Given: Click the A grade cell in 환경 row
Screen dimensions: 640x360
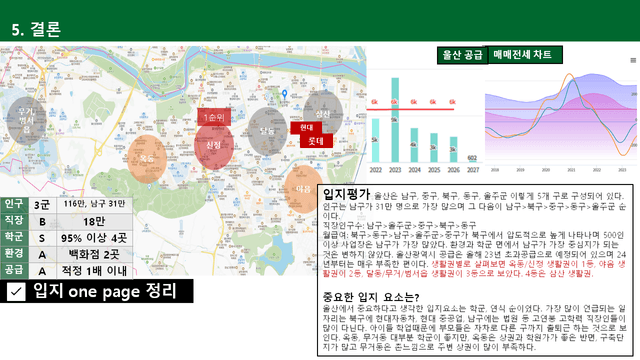Looking at the screenshot, I should point(42,254).
